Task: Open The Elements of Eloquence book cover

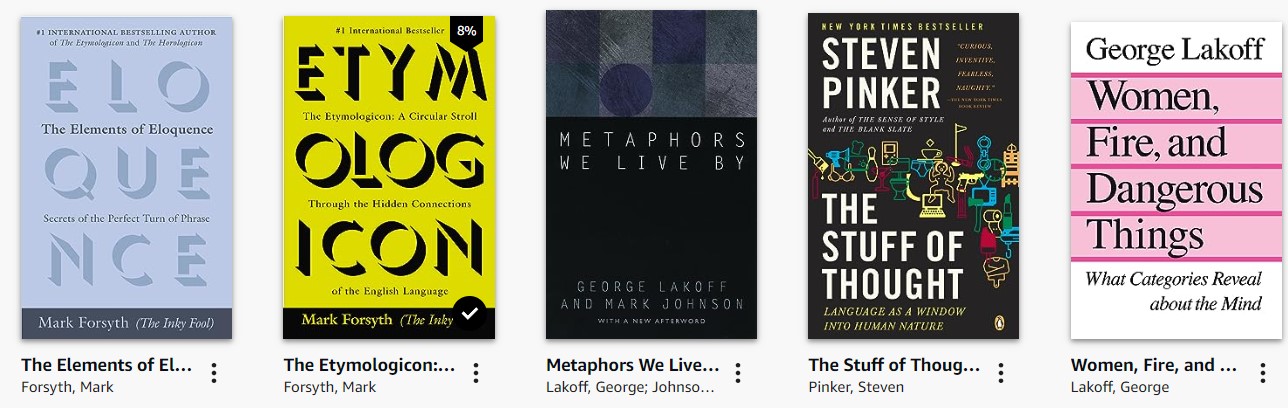Action: pos(127,177)
